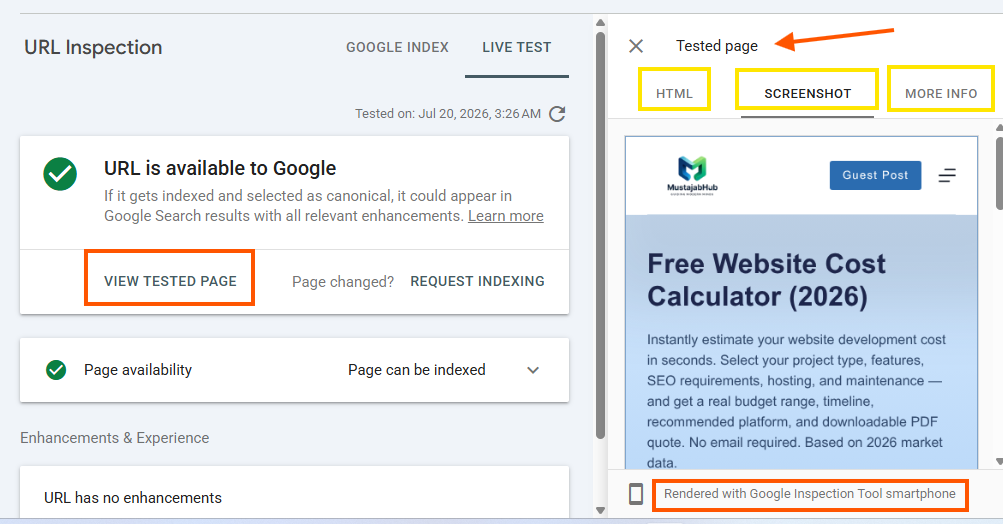Click the URL Inspection panel scrollbar
The width and height of the screenshot is (1003, 524).
(x=600, y=235)
